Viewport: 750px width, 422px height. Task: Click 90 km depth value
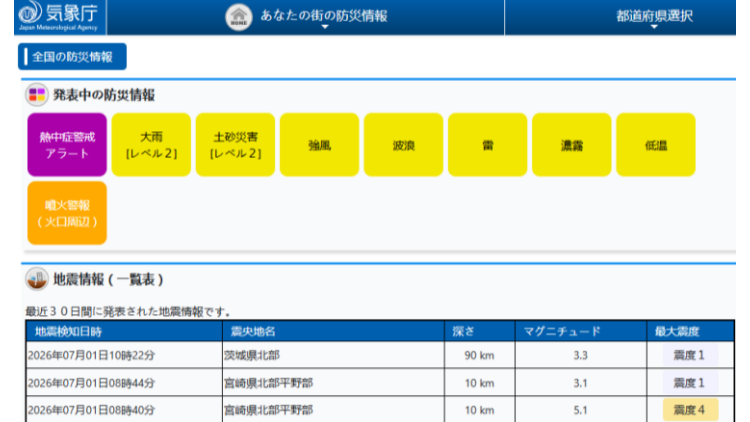click(x=479, y=355)
